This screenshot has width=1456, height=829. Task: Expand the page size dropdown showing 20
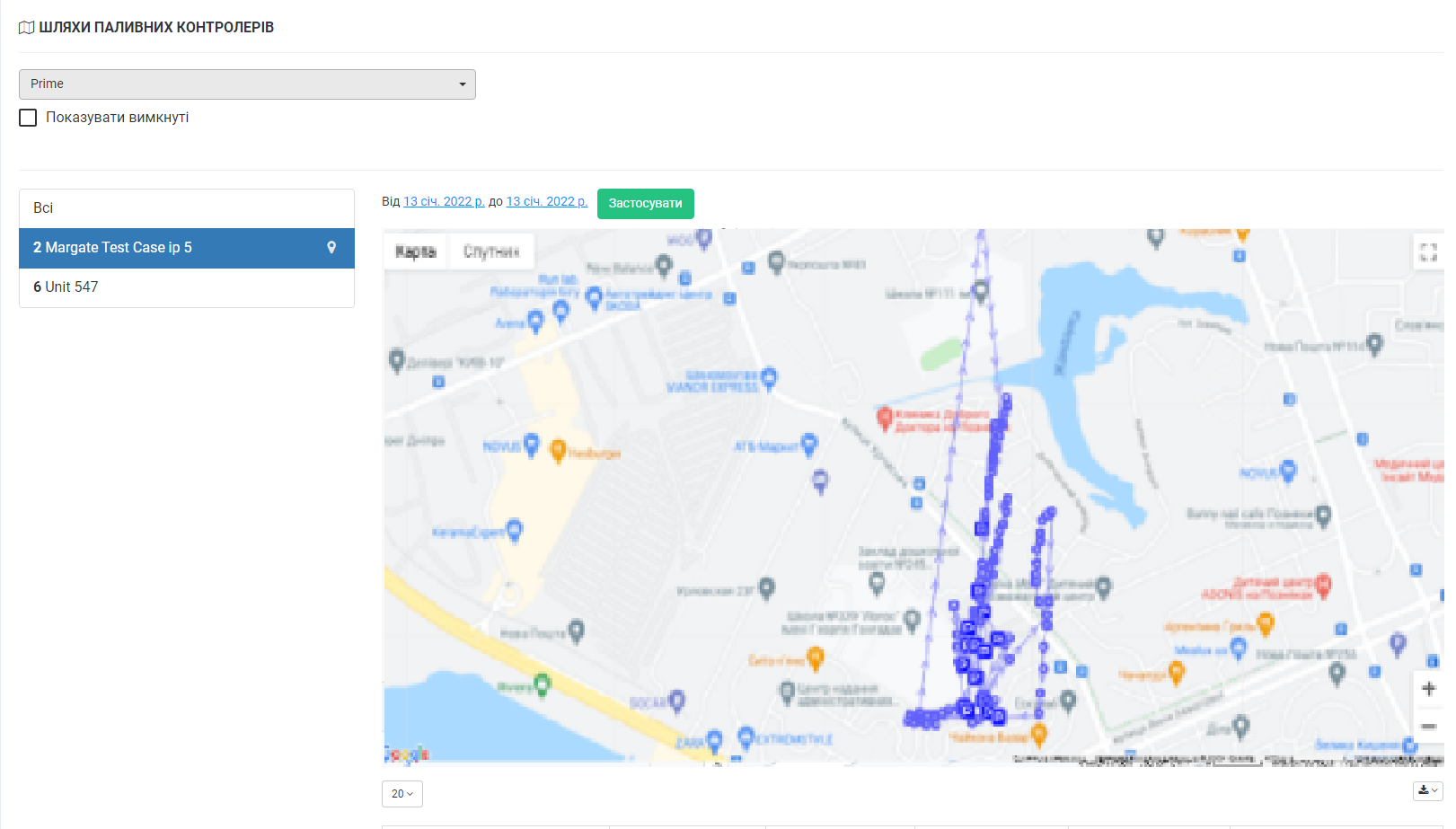(402, 794)
